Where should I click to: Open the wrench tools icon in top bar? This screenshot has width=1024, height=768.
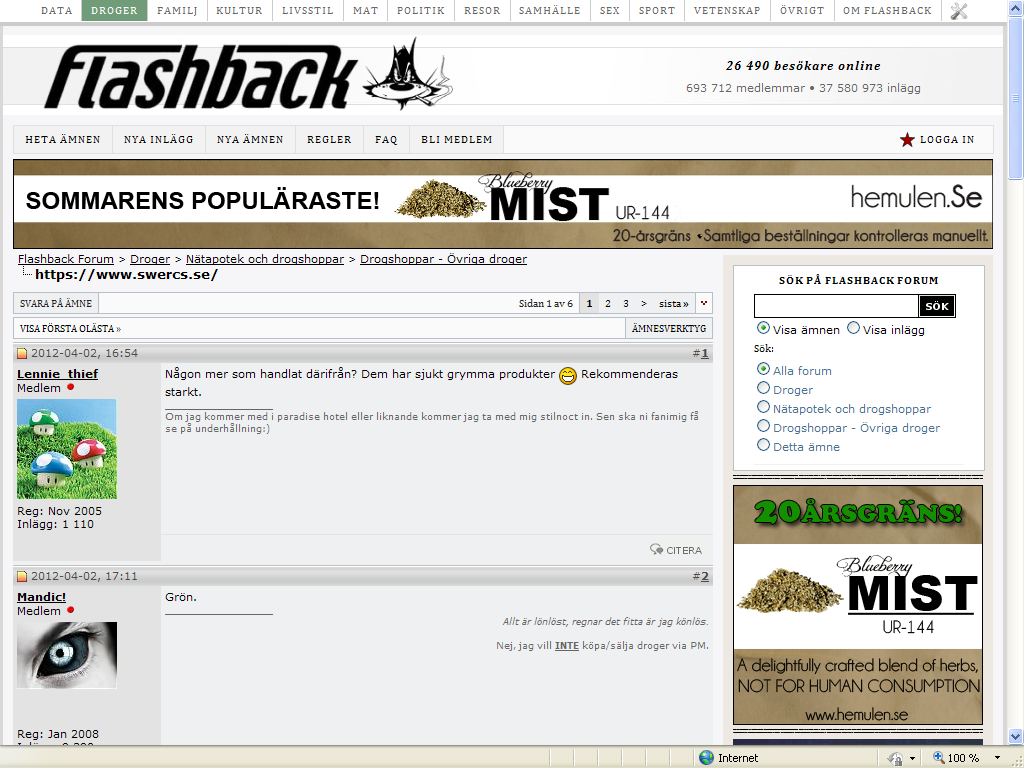pos(959,10)
